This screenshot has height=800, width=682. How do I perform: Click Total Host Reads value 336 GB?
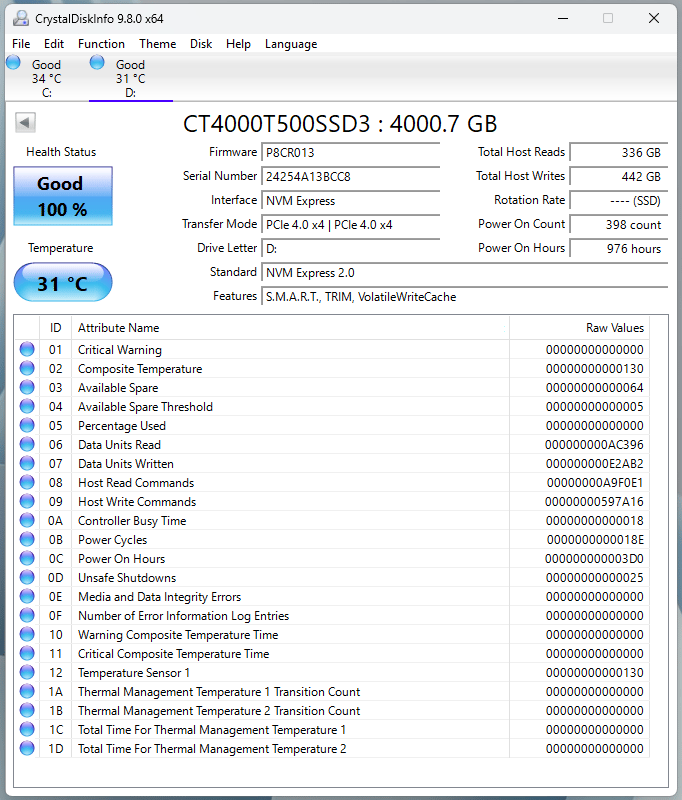pos(619,153)
